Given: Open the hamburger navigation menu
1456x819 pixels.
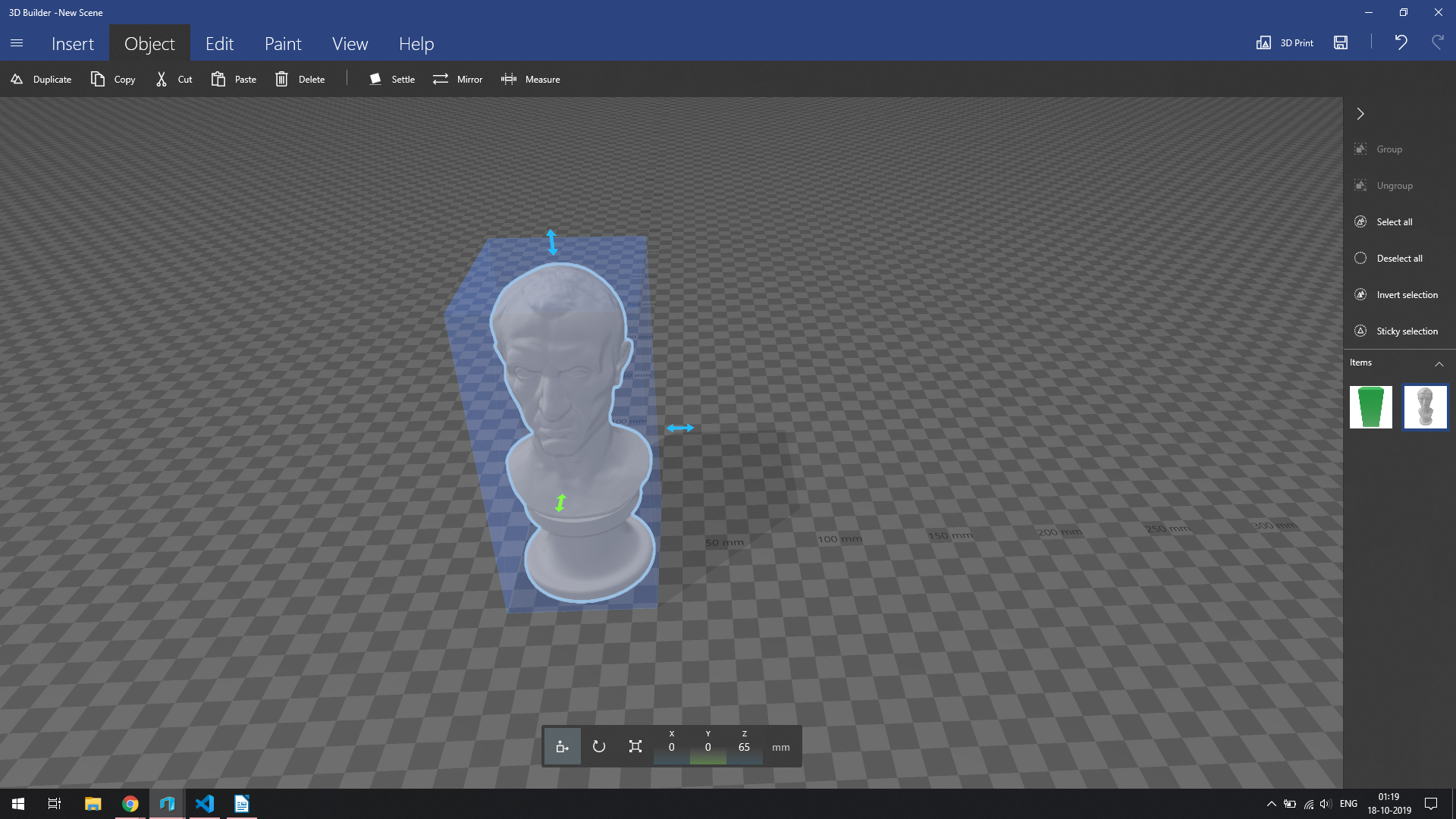Looking at the screenshot, I should [17, 43].
